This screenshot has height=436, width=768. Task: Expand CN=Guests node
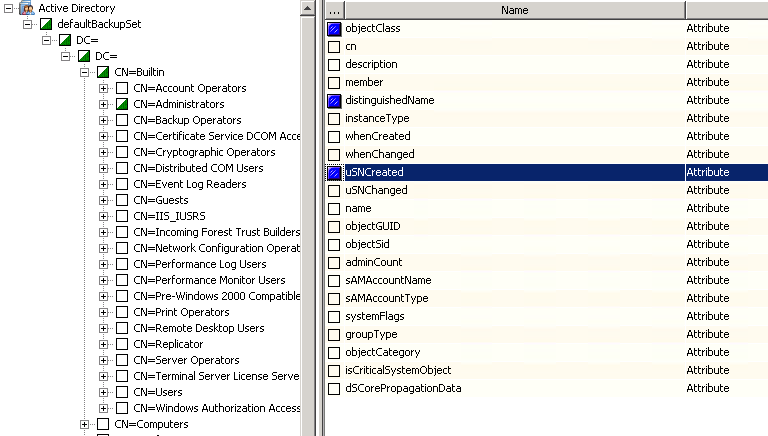(103, 200)
